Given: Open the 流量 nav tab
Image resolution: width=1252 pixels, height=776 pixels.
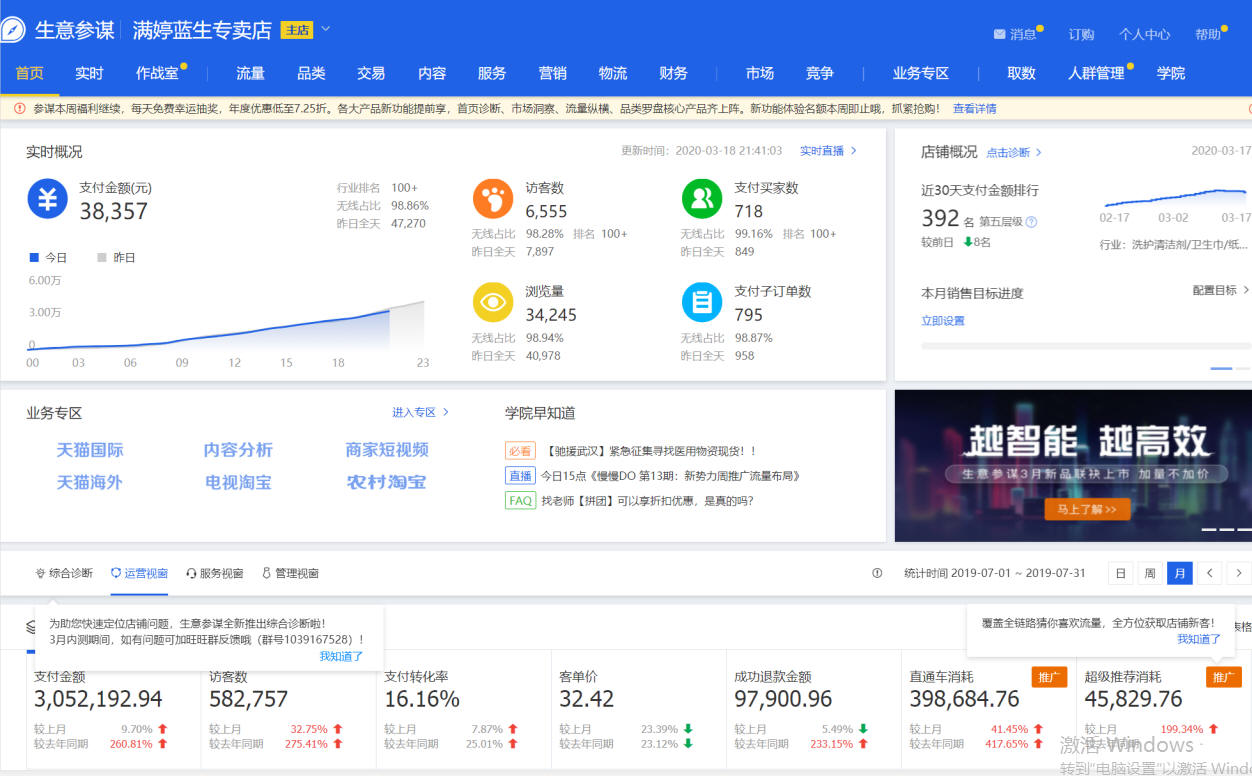Looking at the screenshot, I should pyautogui.click(x=250, y=73).
